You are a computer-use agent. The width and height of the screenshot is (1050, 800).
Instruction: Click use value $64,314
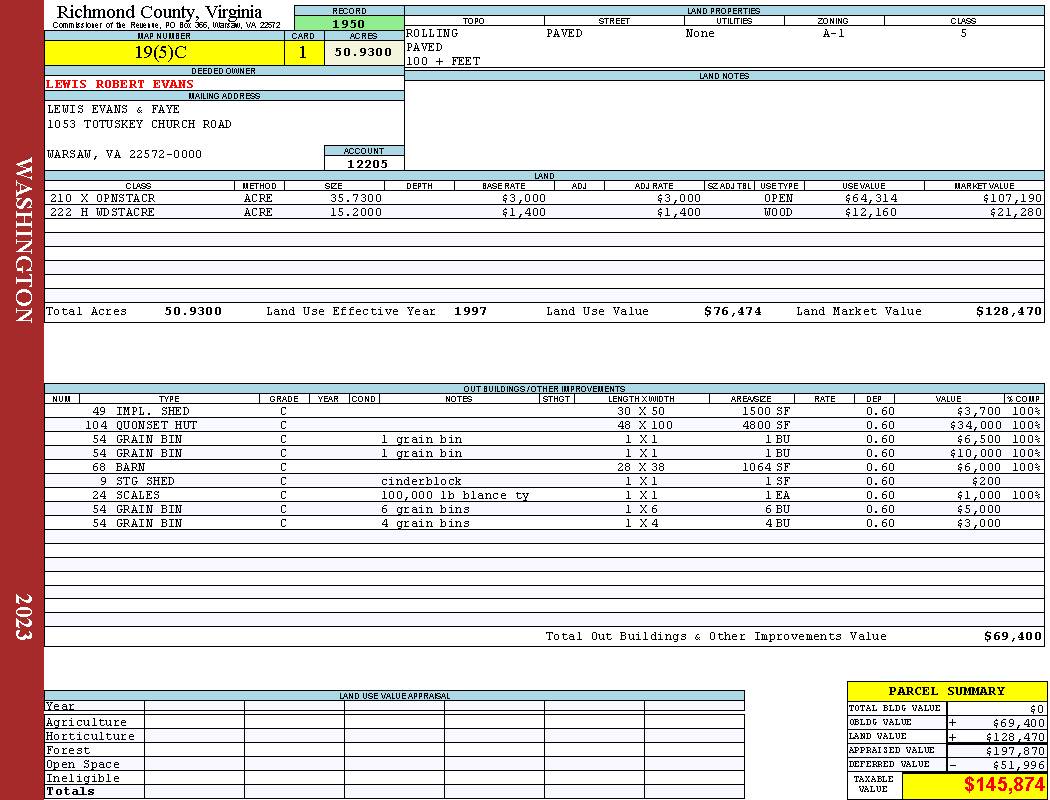click(871, 199)
